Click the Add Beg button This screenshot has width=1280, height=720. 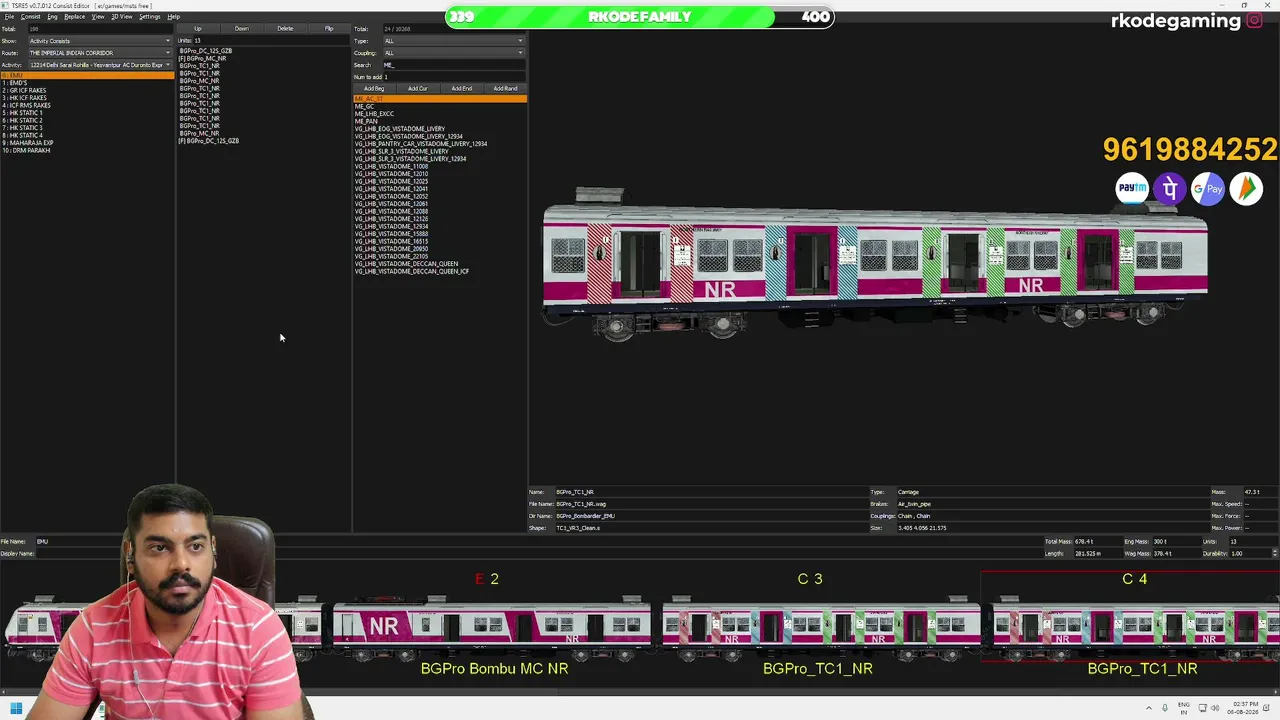coord(373,89)
